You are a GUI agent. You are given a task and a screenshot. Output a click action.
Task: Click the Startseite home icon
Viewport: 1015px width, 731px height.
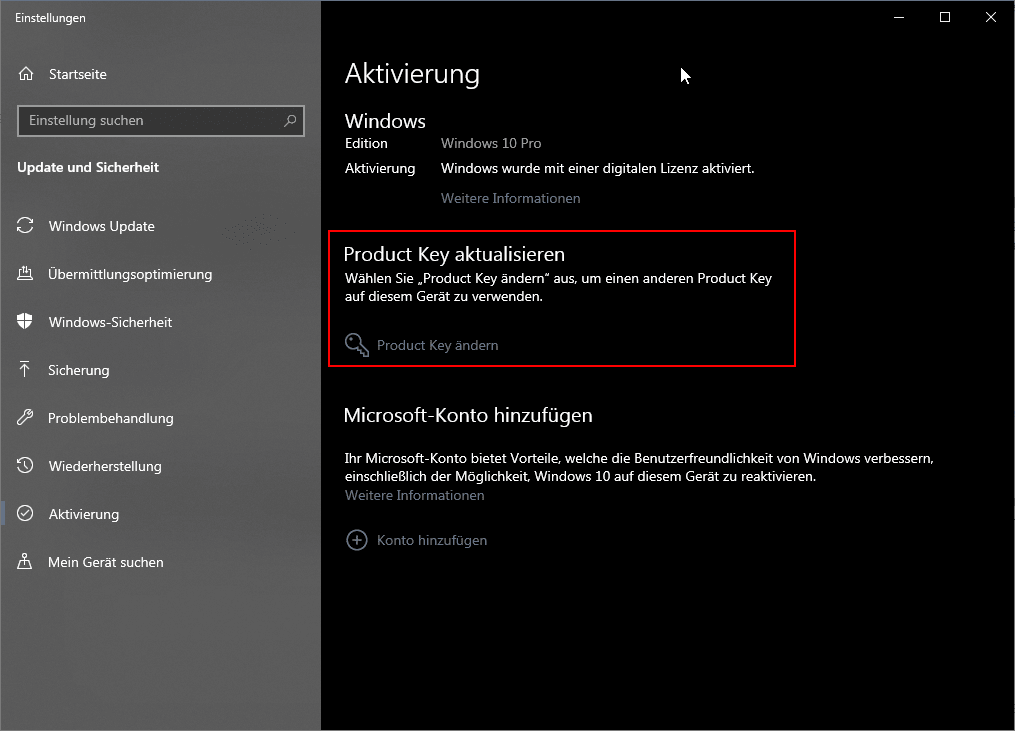click(x=26, y=74)
